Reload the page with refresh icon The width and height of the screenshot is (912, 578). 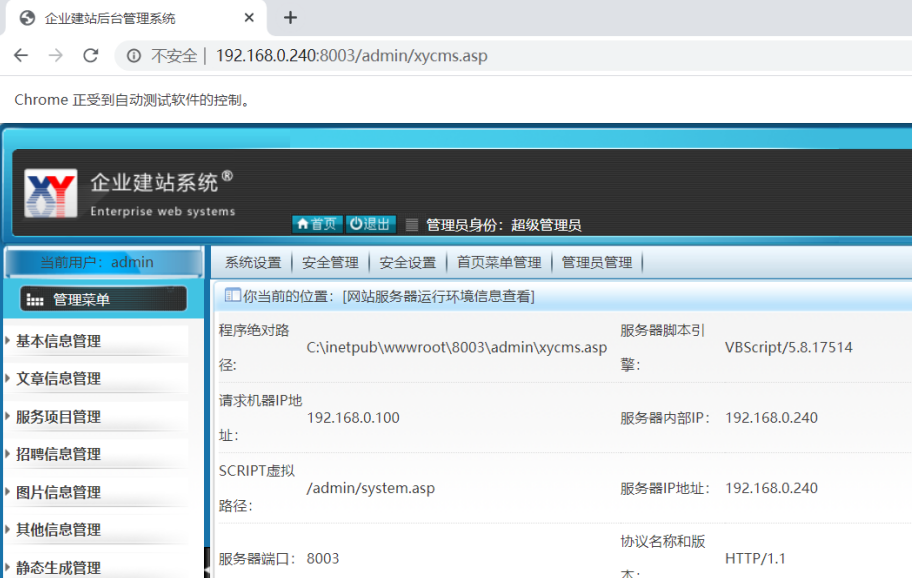pyautogui.click(x=91, y=55)
